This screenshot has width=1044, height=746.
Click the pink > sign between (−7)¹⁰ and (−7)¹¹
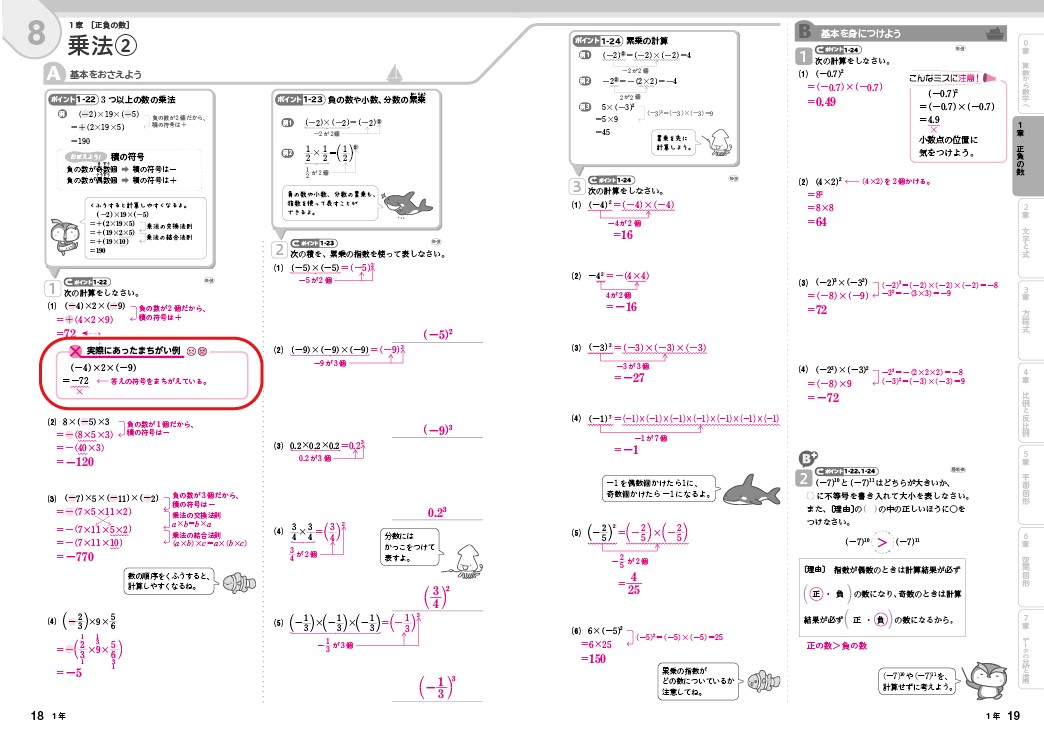pos(882,542)
